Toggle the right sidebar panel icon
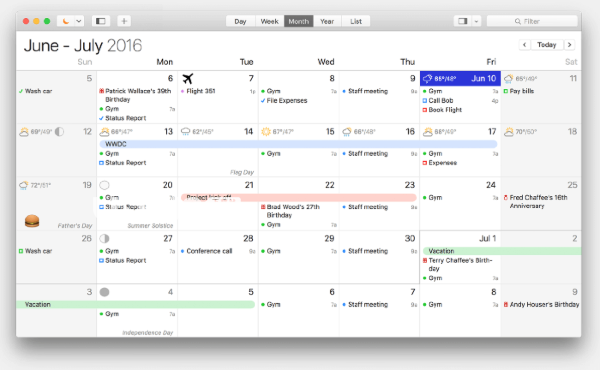Screen dimensions: 600x370 [x=463, y=21]
